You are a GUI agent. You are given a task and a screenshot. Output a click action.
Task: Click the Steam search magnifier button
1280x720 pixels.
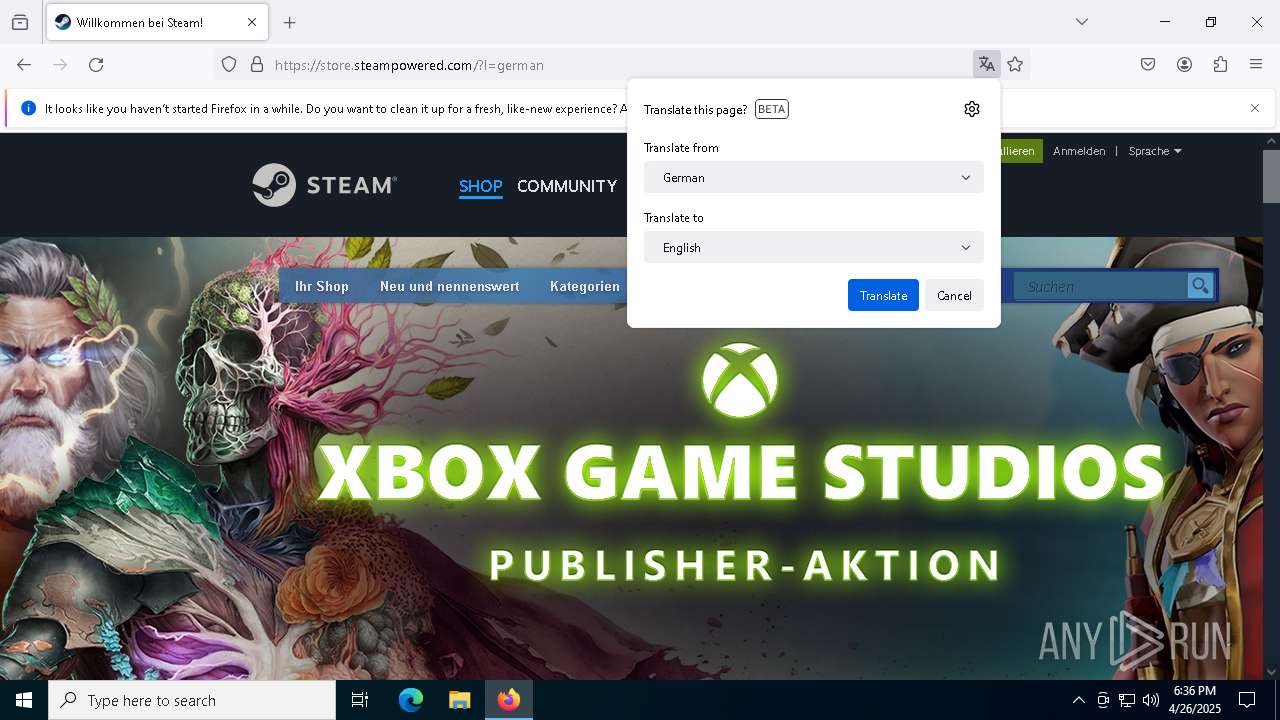coord(1200,286)
